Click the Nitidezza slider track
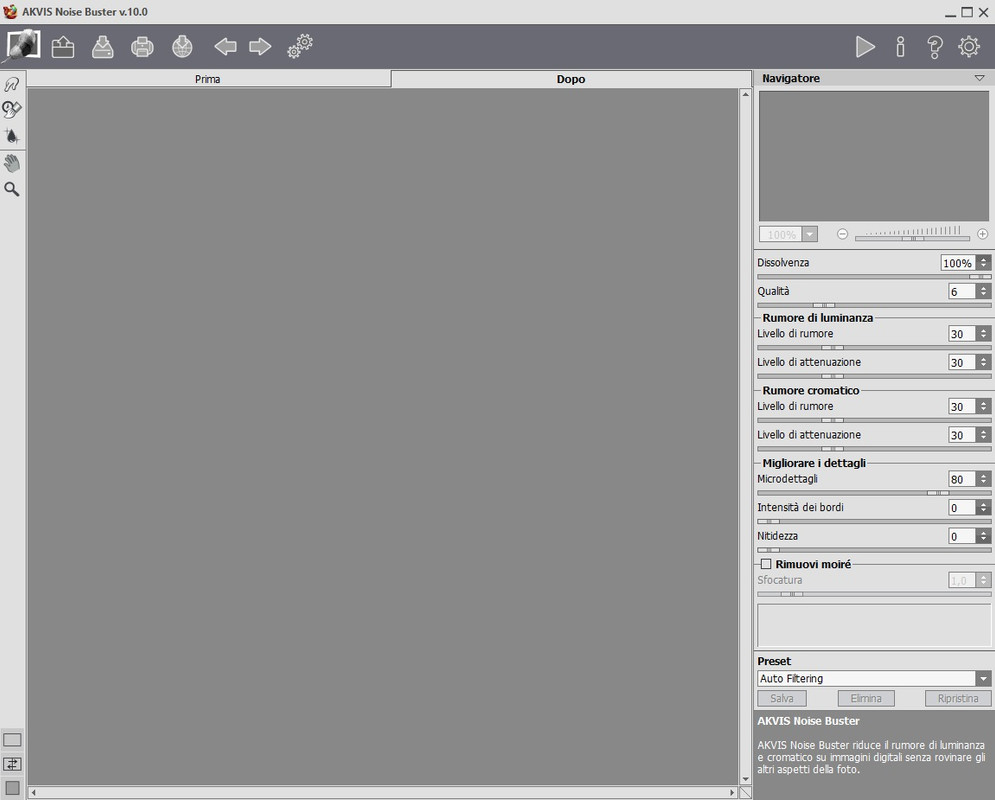 (x=874, y=550)
